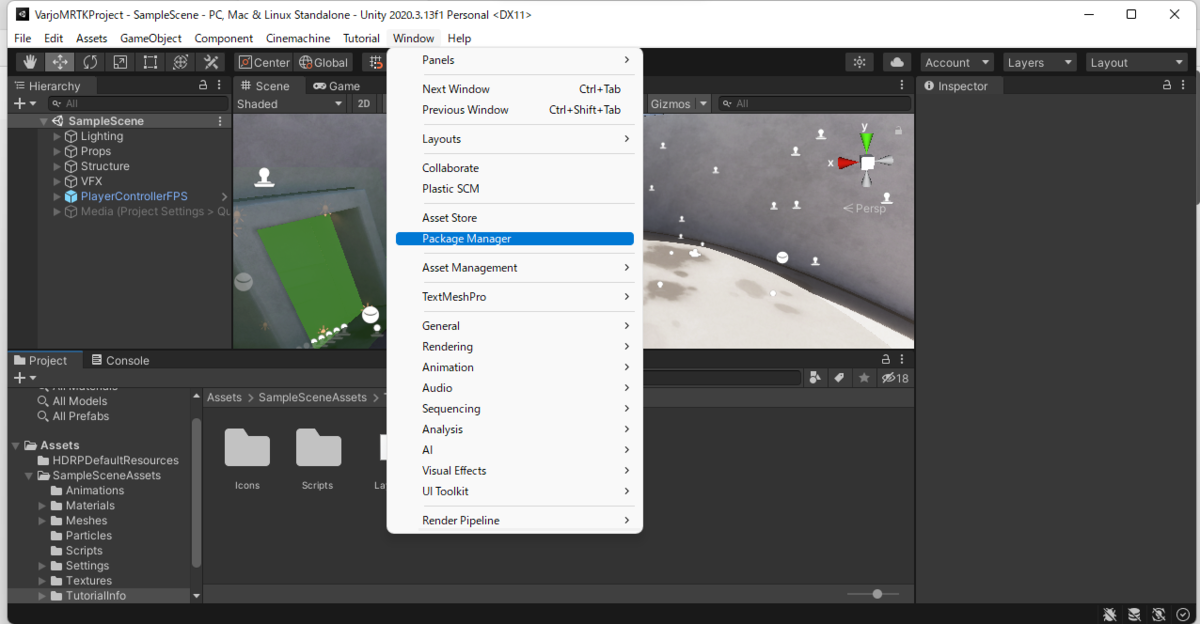Screen dimensions: 1200x624
Task: Switch to the Console tab
Action: [x=120, y=360]
